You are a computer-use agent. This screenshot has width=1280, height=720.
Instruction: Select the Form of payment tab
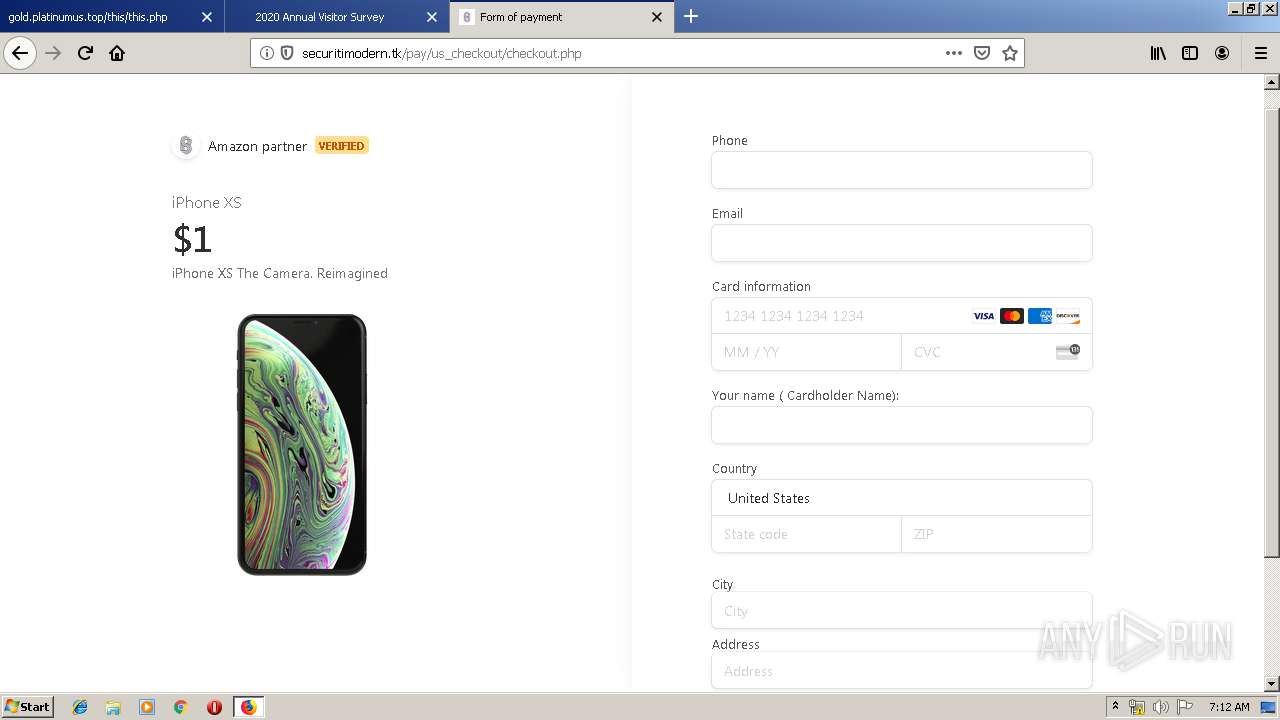click(562, 17)
